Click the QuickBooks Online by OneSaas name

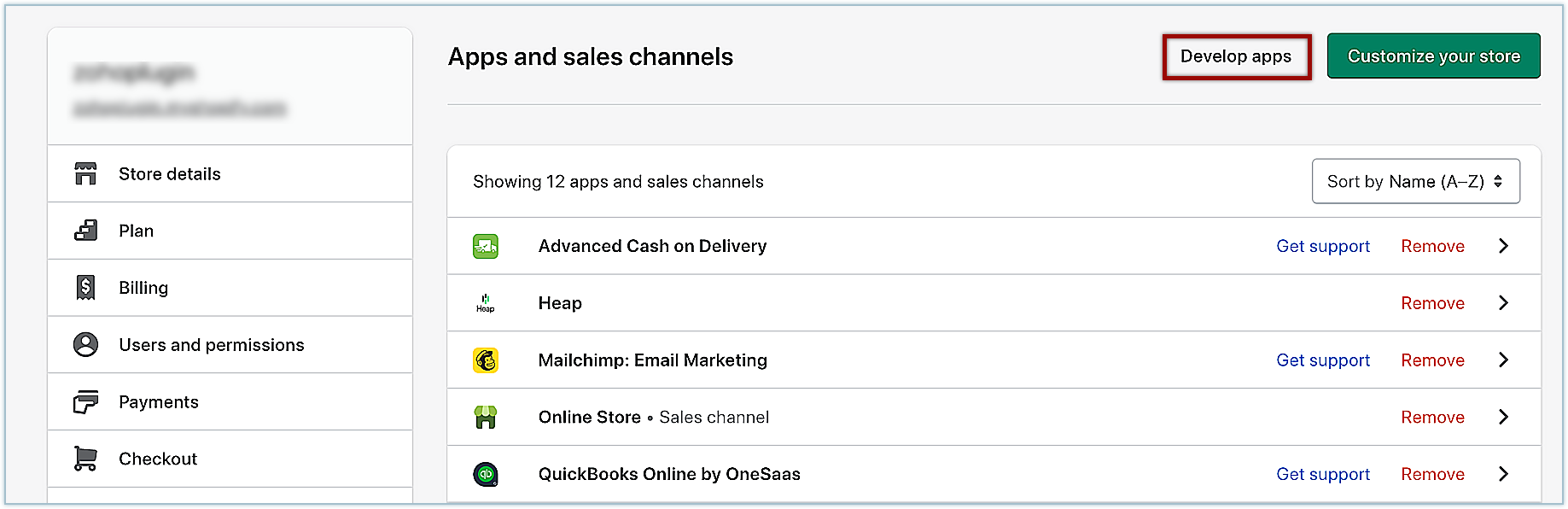(669, 474)
